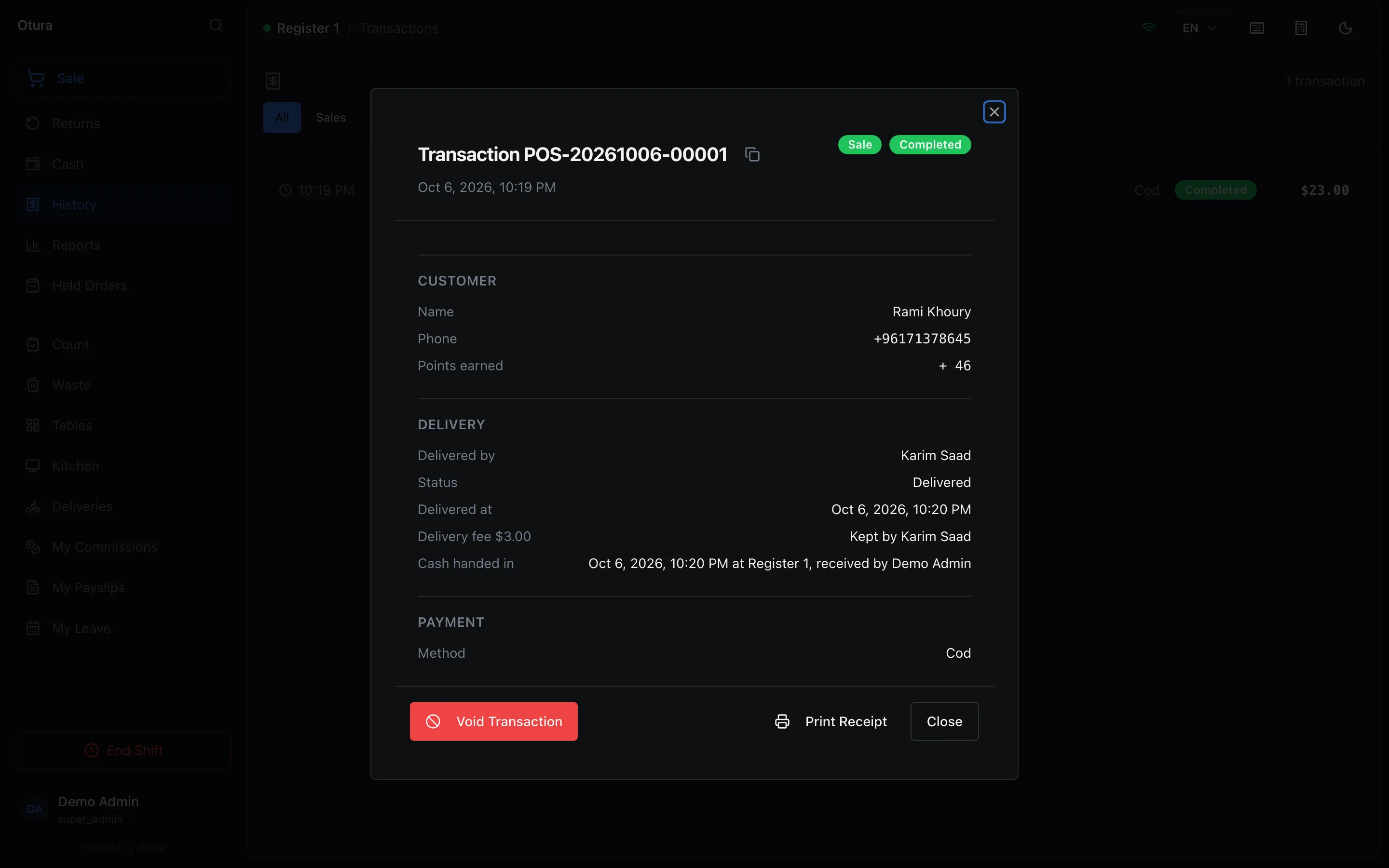Click the customer name Rami Khoury

(932, 312)
